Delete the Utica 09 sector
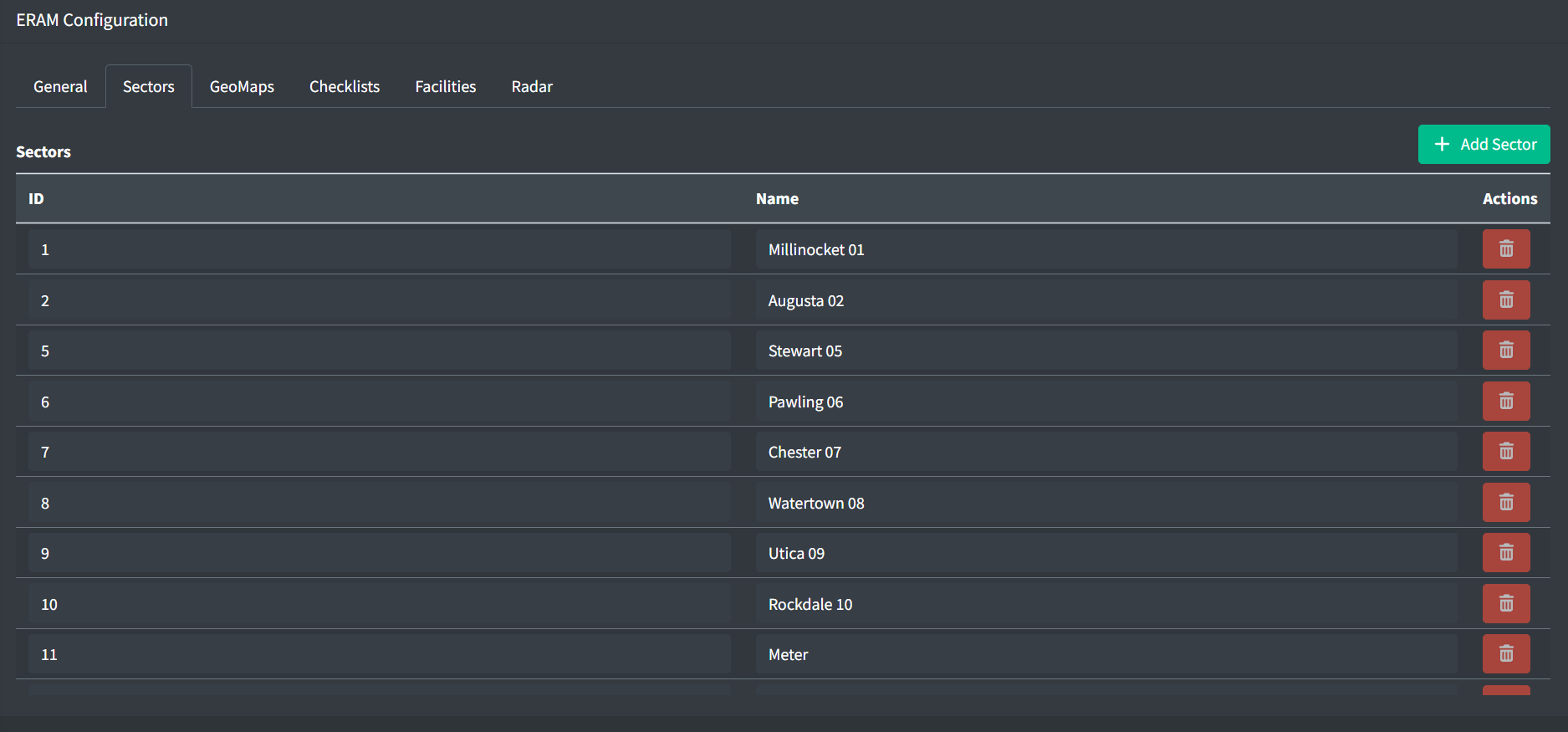 click(1506, 553)
